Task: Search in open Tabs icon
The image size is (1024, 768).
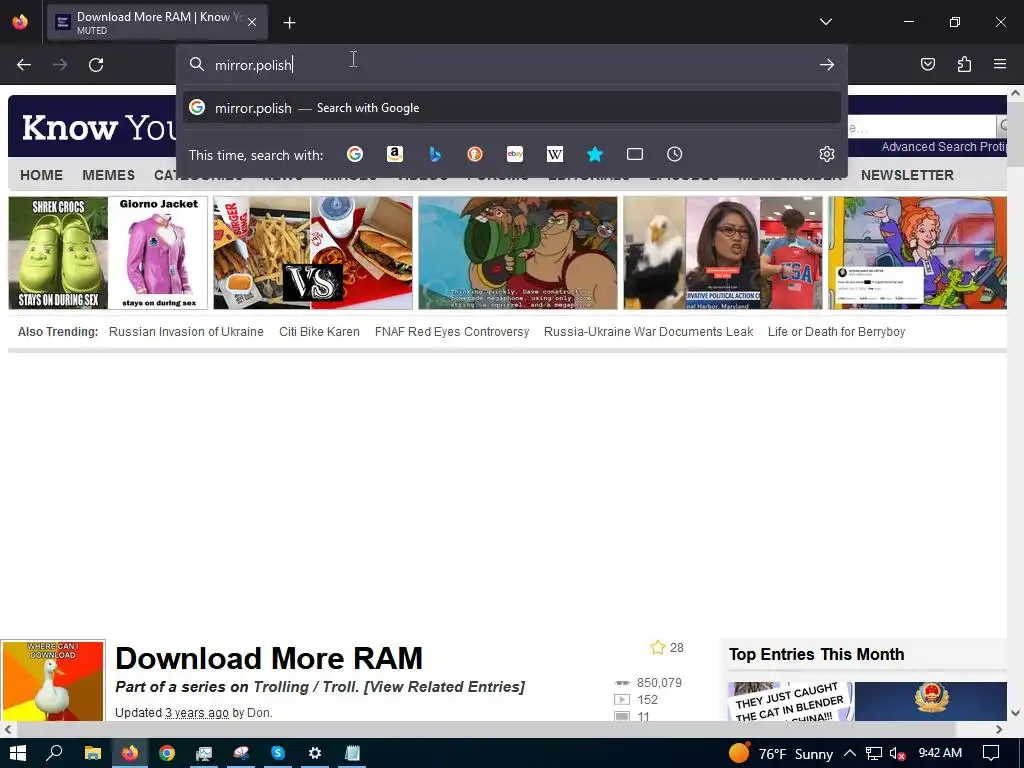Action: click(635, 154)
